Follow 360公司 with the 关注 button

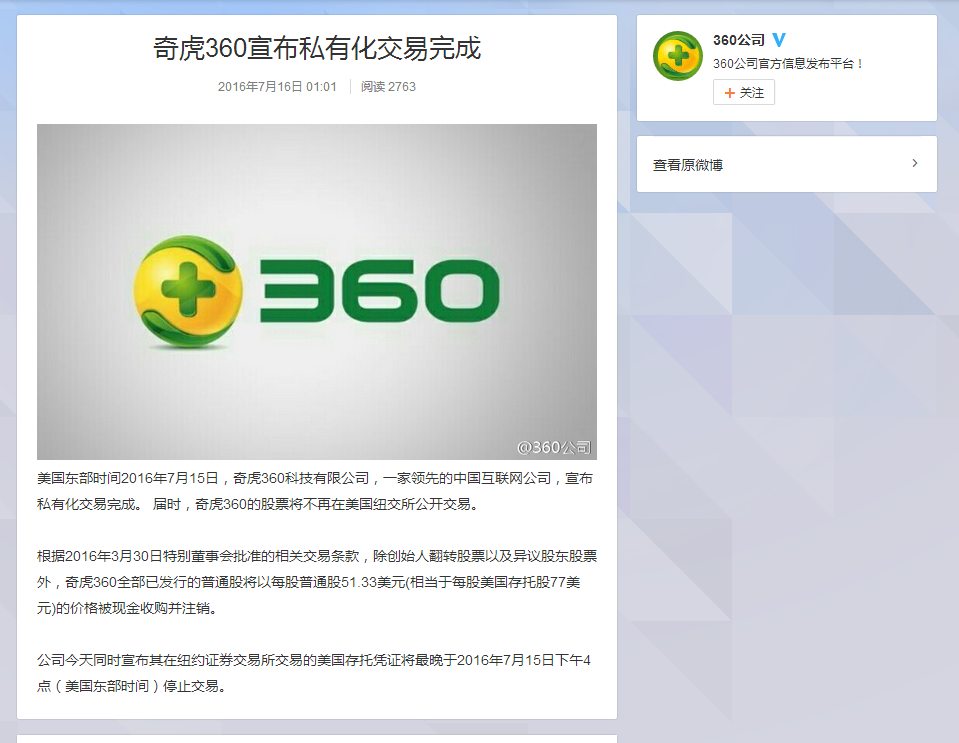(x=743, y=91)
